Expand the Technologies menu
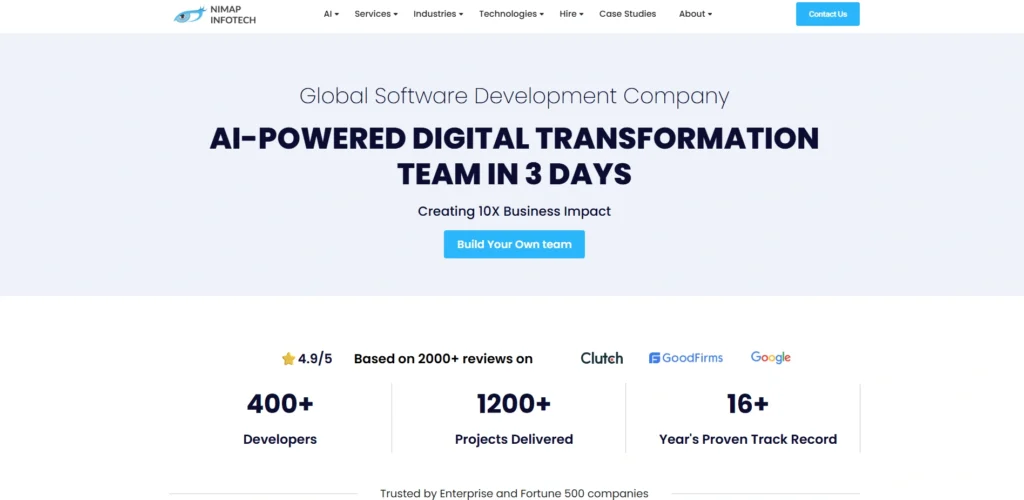Image resolution: width=1024 pixels, height=500 pixels. pyautogui.click(x=511, y=14)
